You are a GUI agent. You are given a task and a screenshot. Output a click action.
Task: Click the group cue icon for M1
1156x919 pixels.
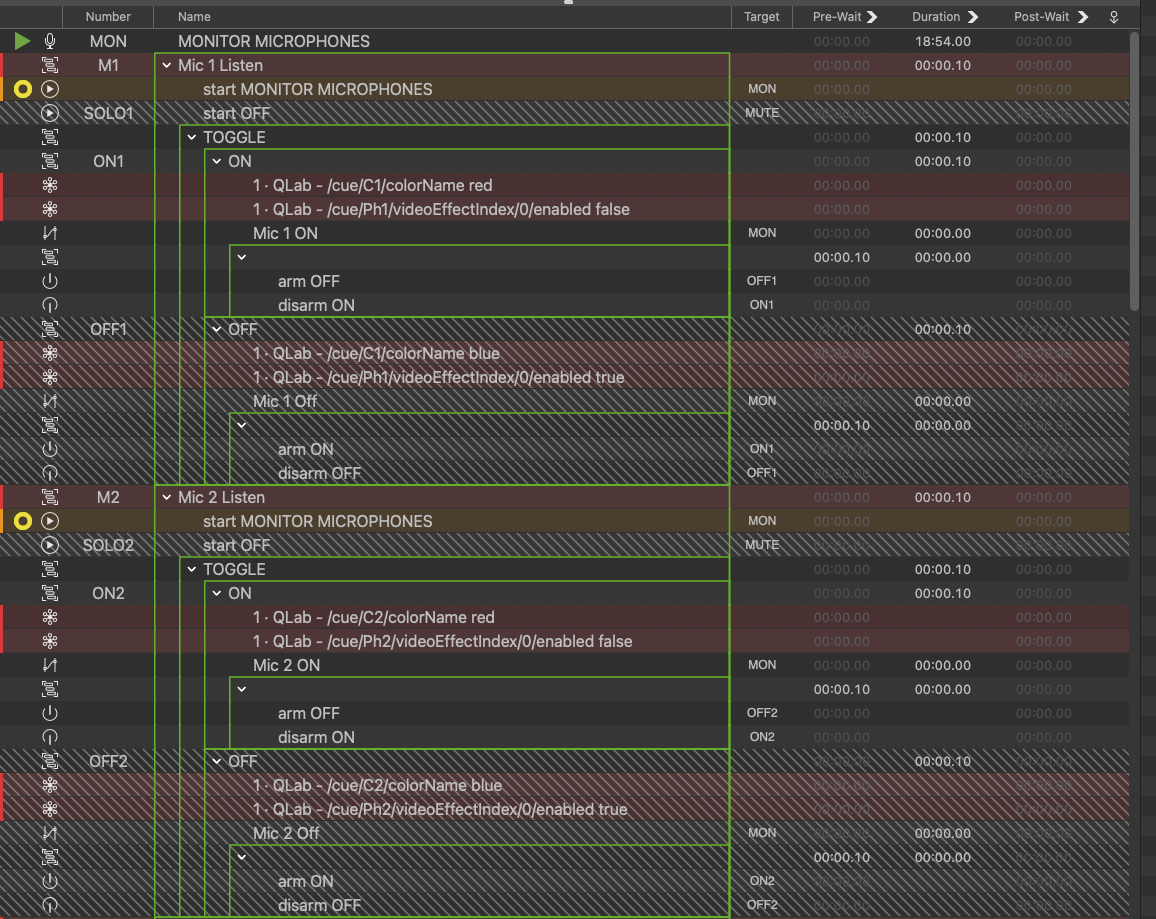click(50, 65)
